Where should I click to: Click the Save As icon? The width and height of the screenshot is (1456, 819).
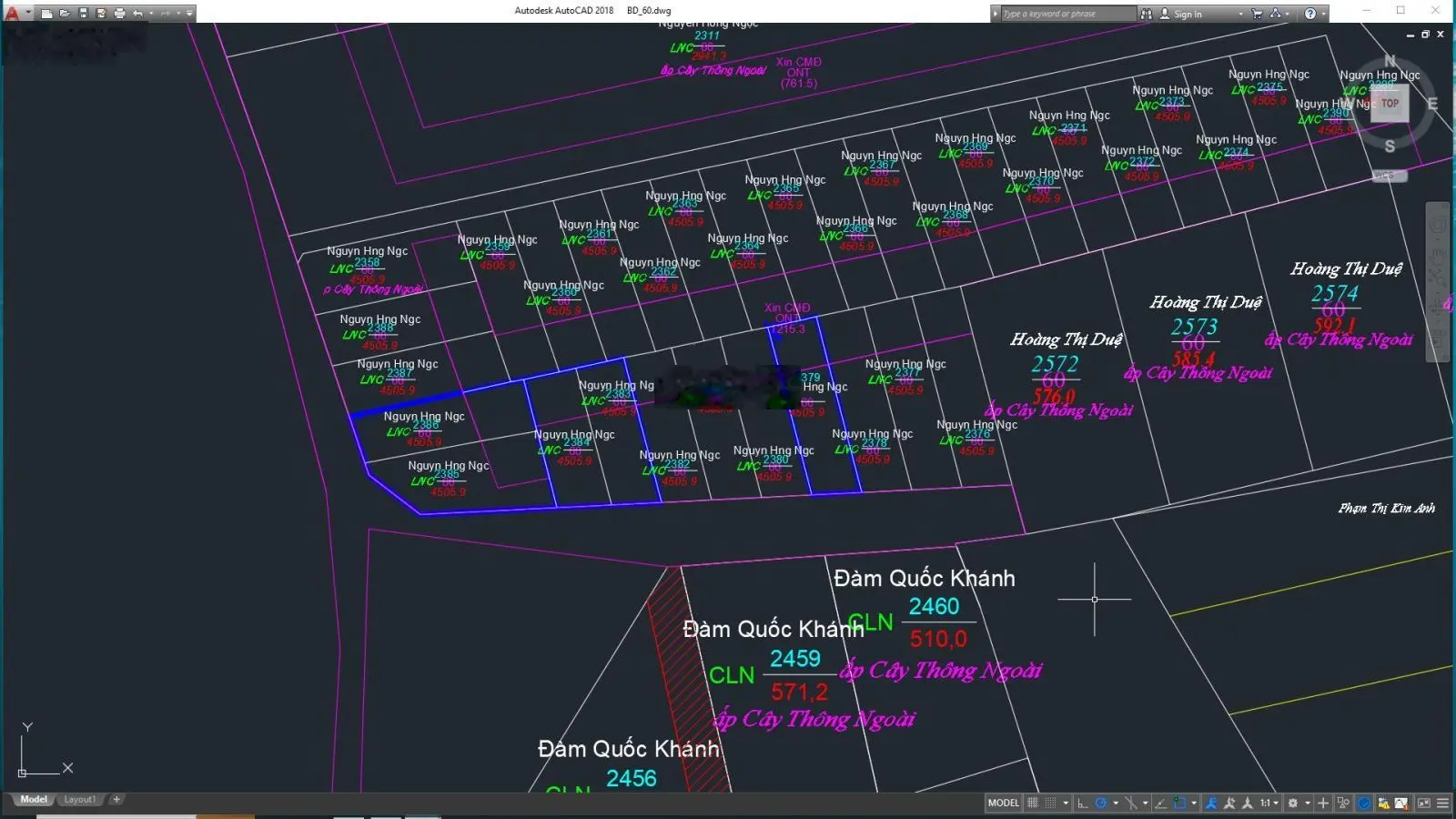101,14
